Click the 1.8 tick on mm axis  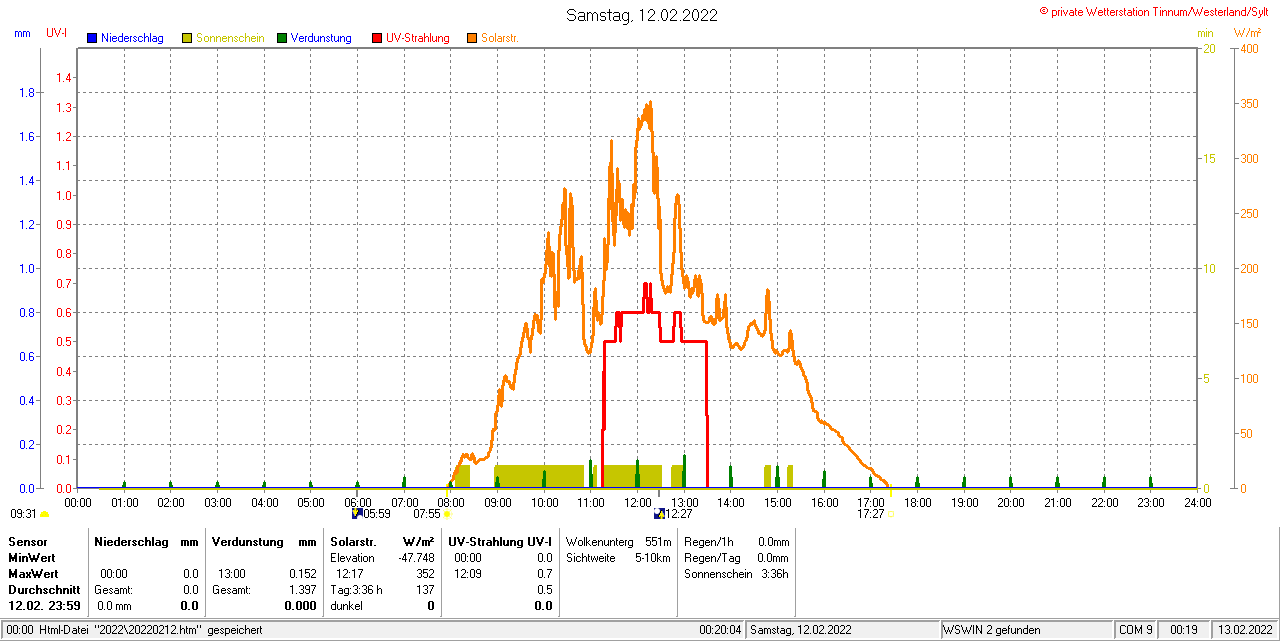click(x=27, y=92)
